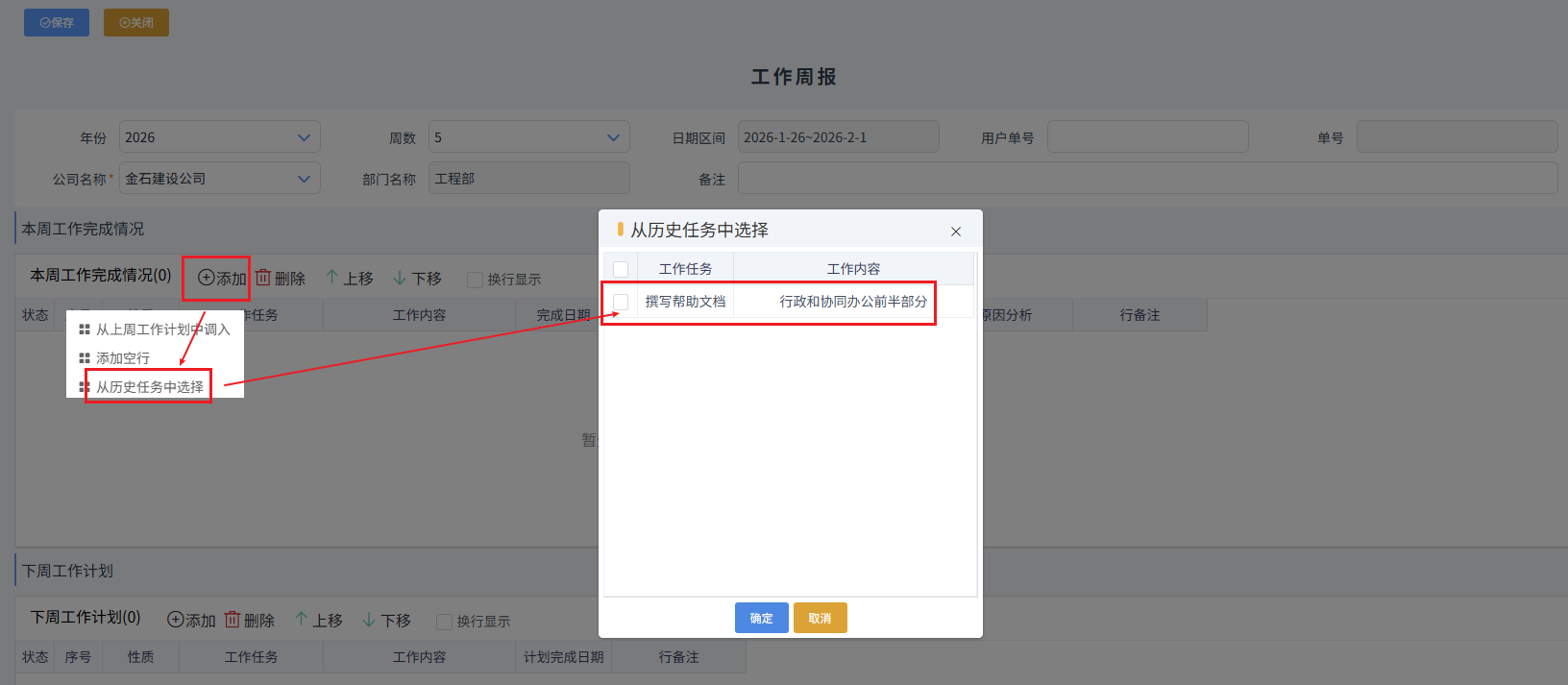
Task: Click the 下移 down arrow in 下周工作计划
Action: [x=369, y=620]
